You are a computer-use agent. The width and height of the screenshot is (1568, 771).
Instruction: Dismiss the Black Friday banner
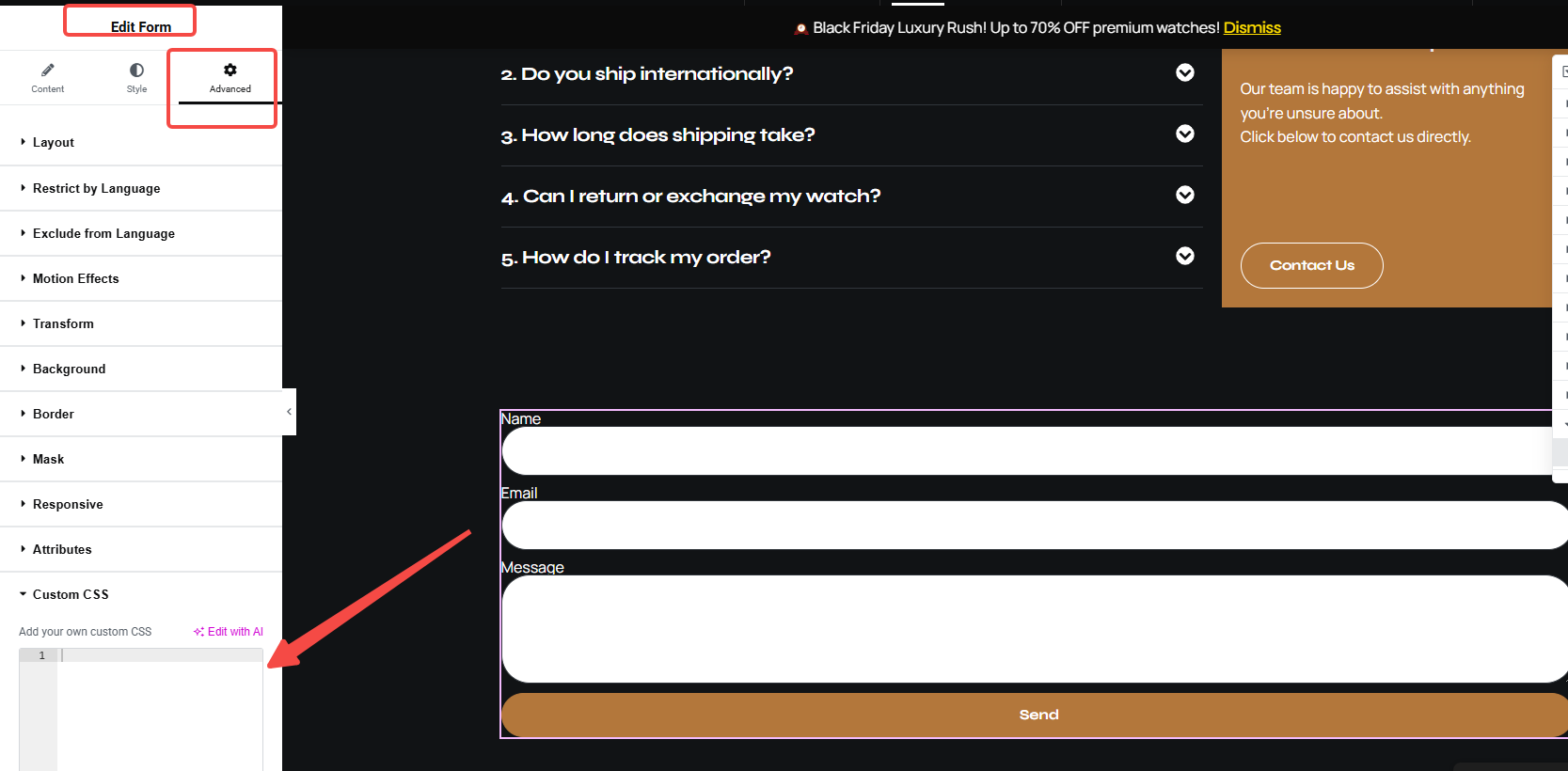pos(1252,28)
